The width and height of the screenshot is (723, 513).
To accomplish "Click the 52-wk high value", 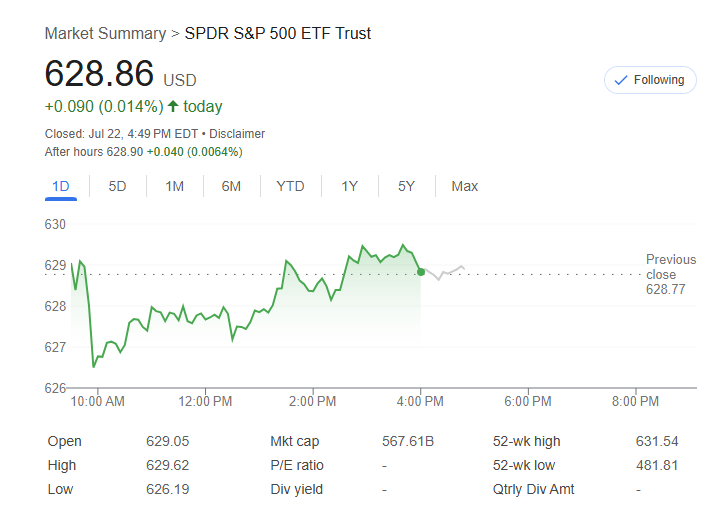I will pos(656,441).
